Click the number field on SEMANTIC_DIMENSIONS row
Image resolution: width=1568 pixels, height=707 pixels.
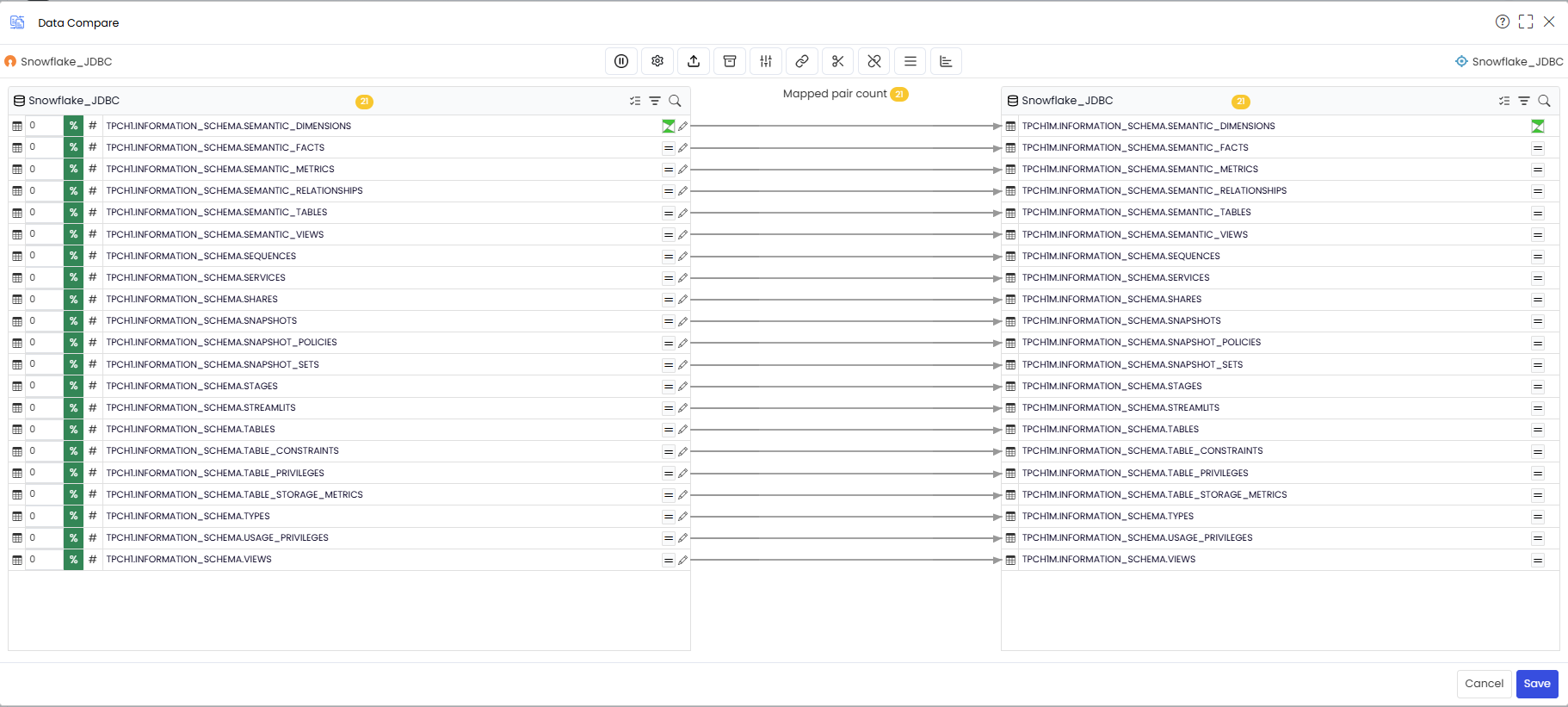pyautogui.click(x=44, y=126)
